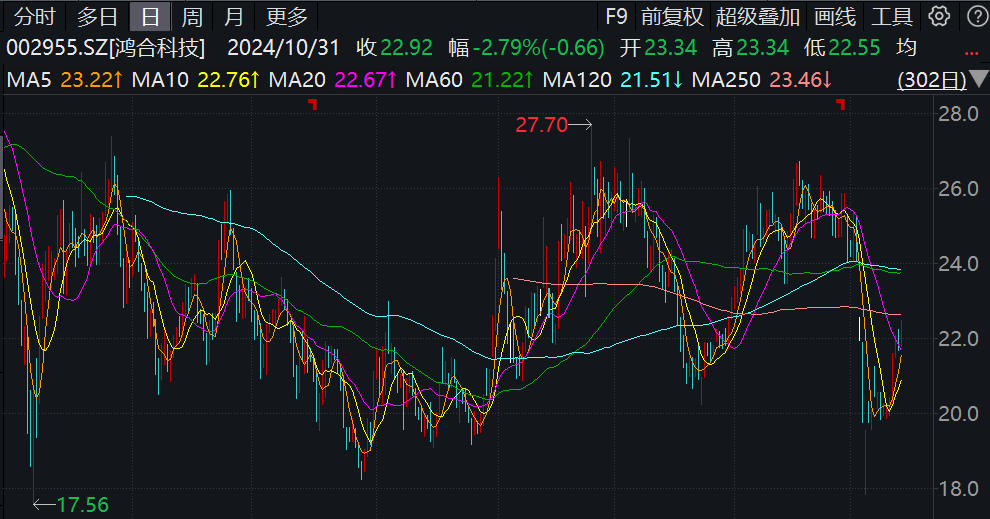Screen dimensions: 990x519
Task: Click the F9 button
Action: 616,16
